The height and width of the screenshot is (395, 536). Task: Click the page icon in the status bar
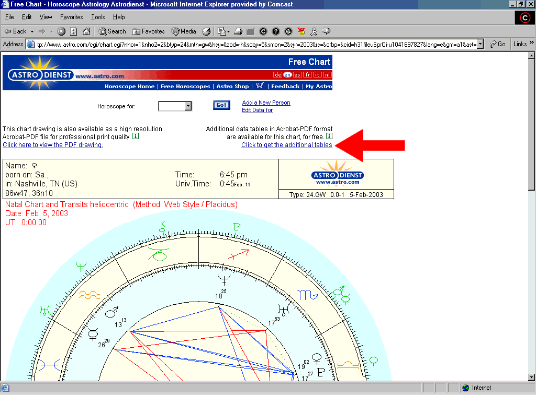coord(5,388)
